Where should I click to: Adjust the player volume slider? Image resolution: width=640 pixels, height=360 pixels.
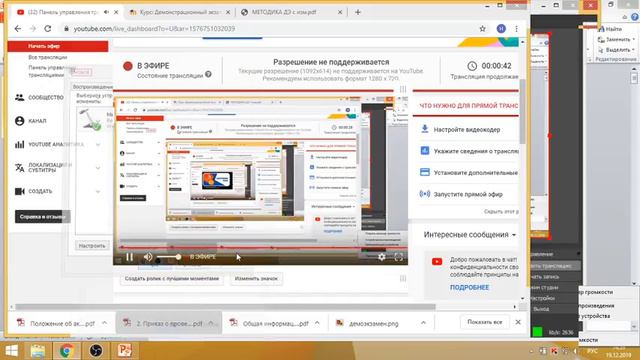tap(168, 257)
